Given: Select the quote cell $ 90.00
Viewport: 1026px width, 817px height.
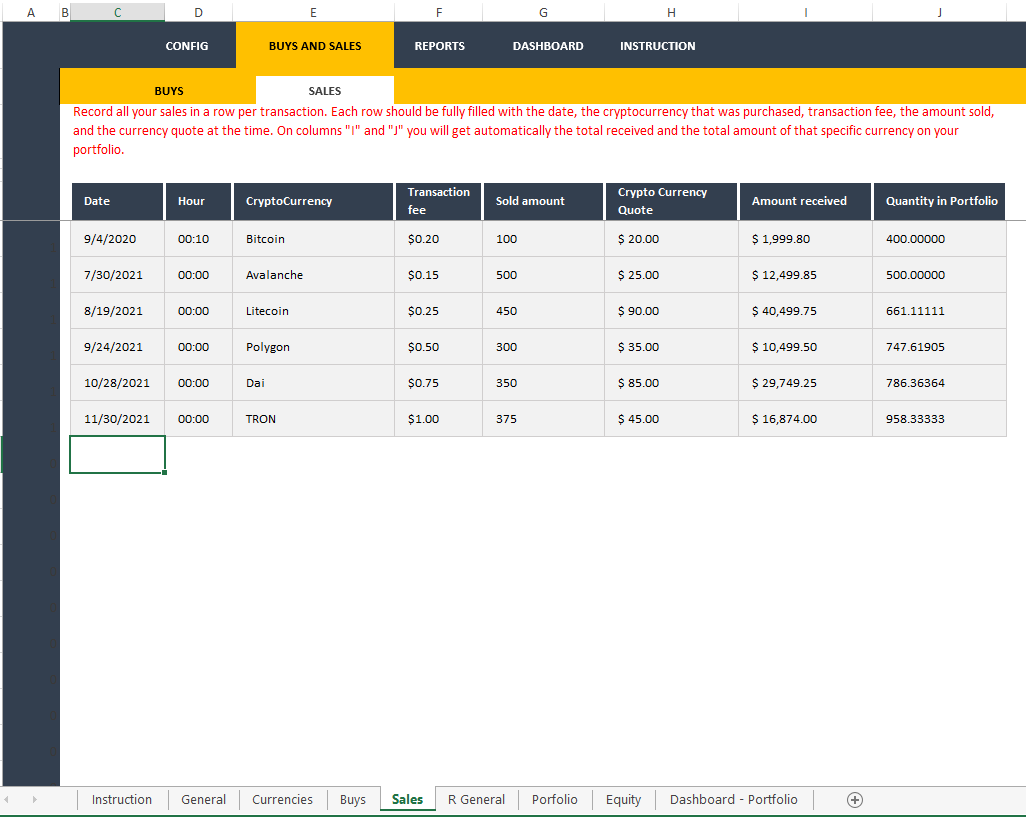Looking at the screenshot, I should tap(671, 311).
